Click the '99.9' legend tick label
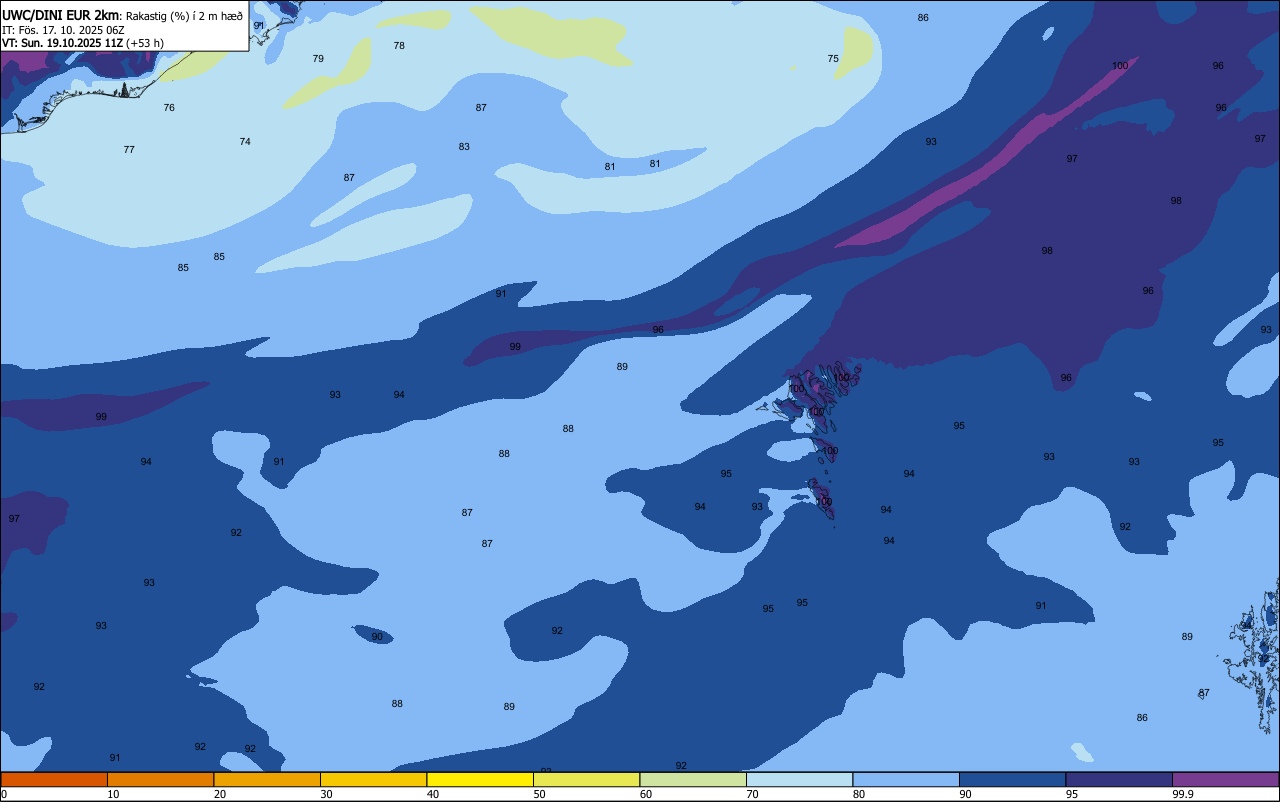 [1183, 794]
